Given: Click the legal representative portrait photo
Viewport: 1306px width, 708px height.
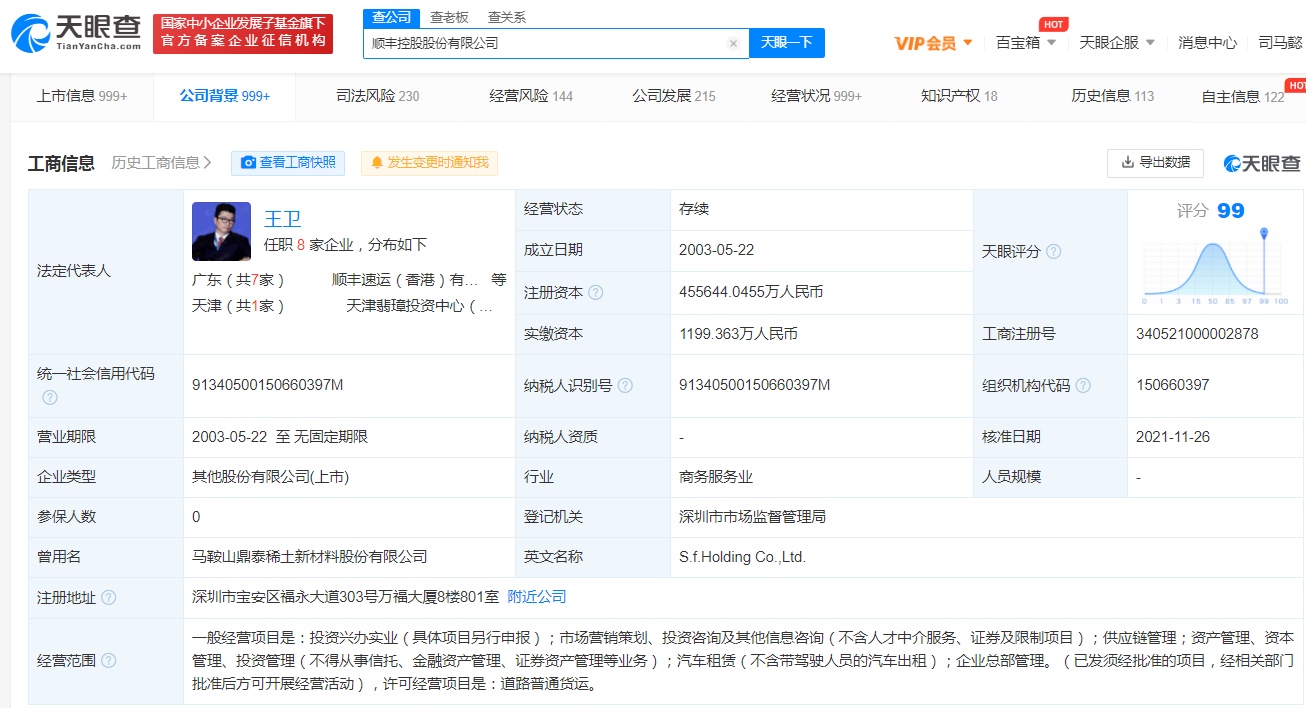Looking at the screenshot, I should [x=221, y=231].
